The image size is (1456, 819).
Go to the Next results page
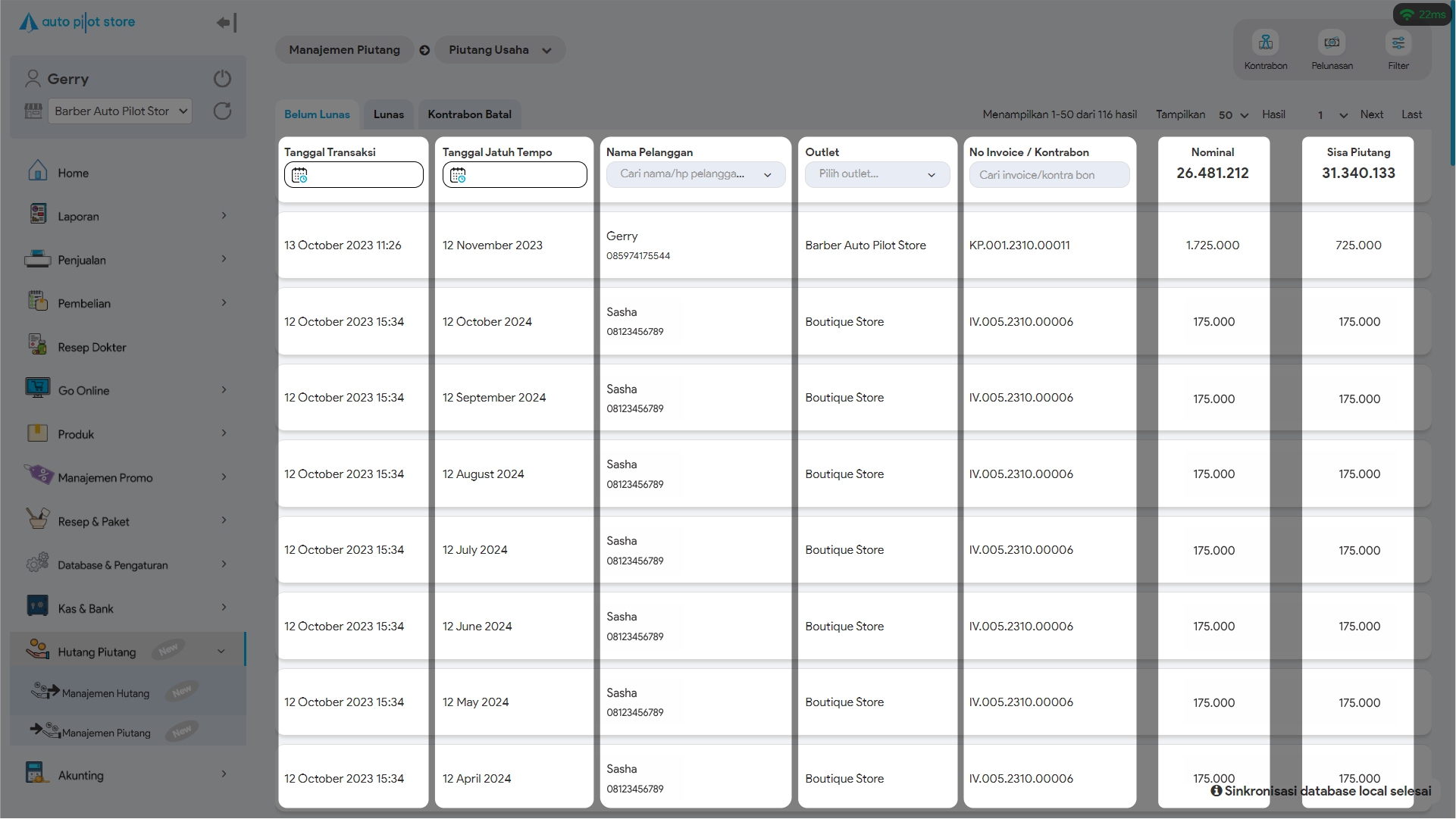(x=1371, y=114)
